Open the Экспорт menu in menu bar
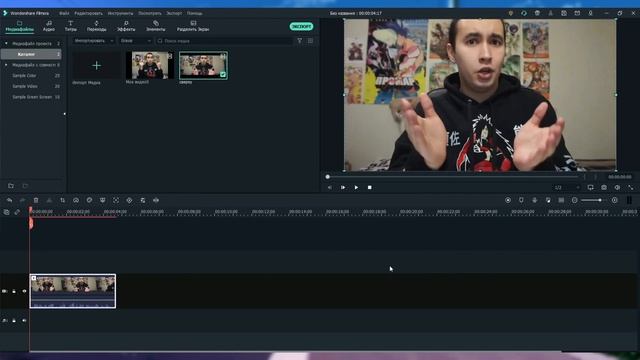The height and width of the screenshot is (360, 640). click(x=174, y=13)
